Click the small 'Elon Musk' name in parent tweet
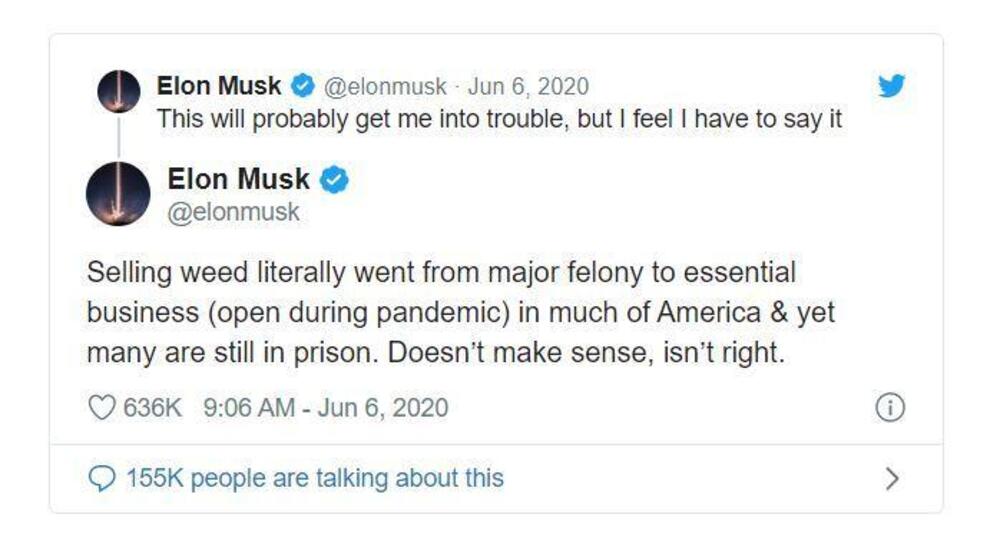This screenshot has height=554, width=1000. coord(219,87)
